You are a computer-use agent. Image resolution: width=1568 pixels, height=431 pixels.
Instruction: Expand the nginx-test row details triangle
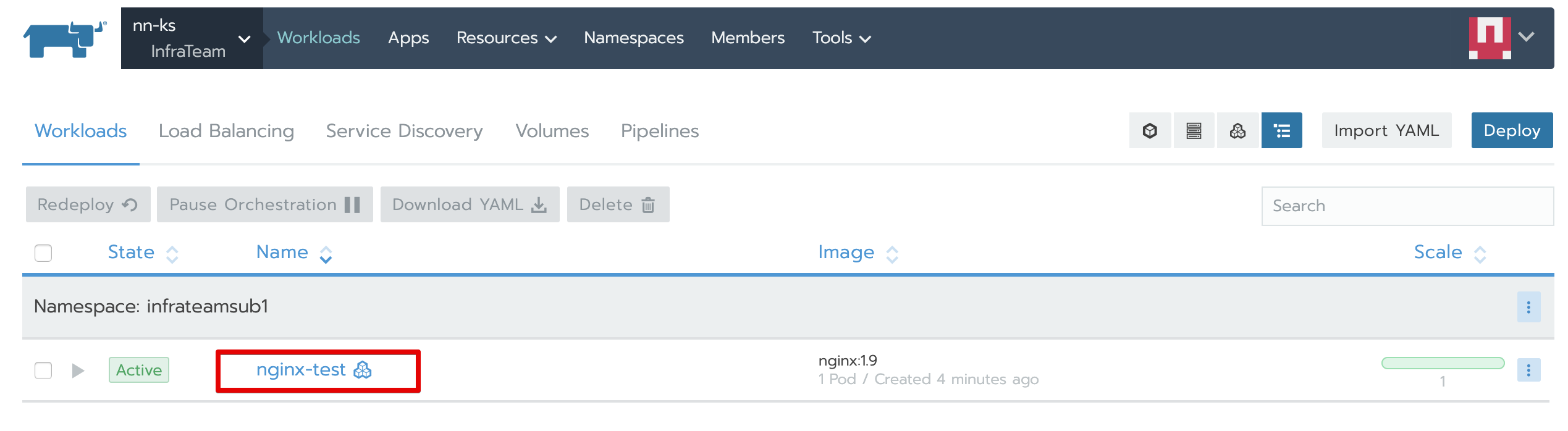tap(78, 370)
